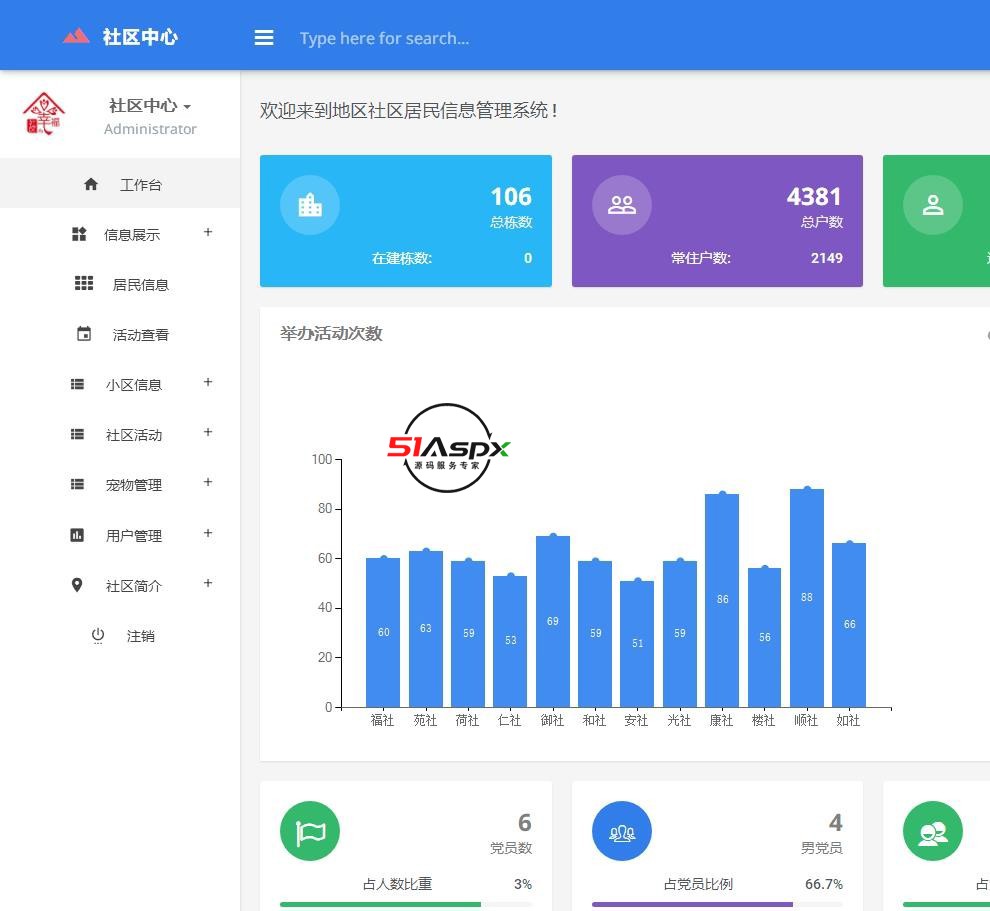Click the 如社 bar showing 66
The height and width of the screenshot is (911, 990).
(x=849, y=625)
